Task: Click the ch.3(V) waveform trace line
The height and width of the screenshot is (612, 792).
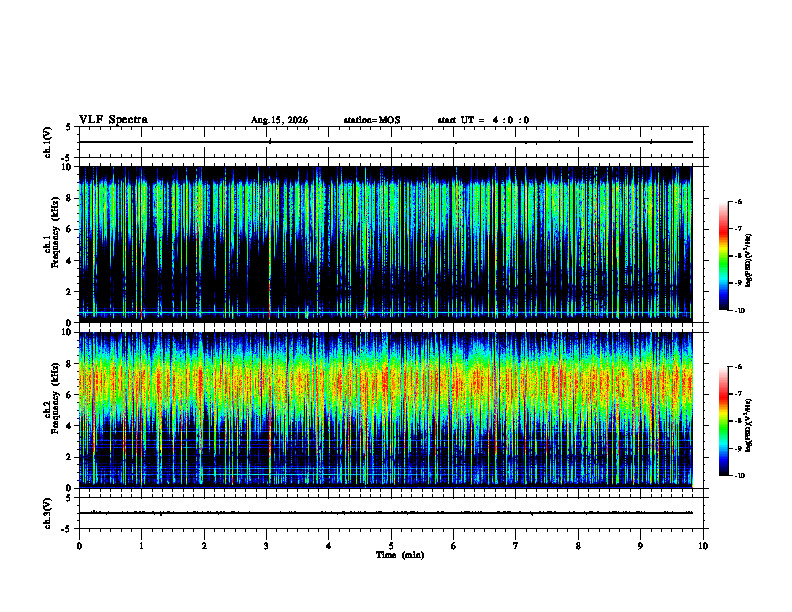Action: pos(385,513)
